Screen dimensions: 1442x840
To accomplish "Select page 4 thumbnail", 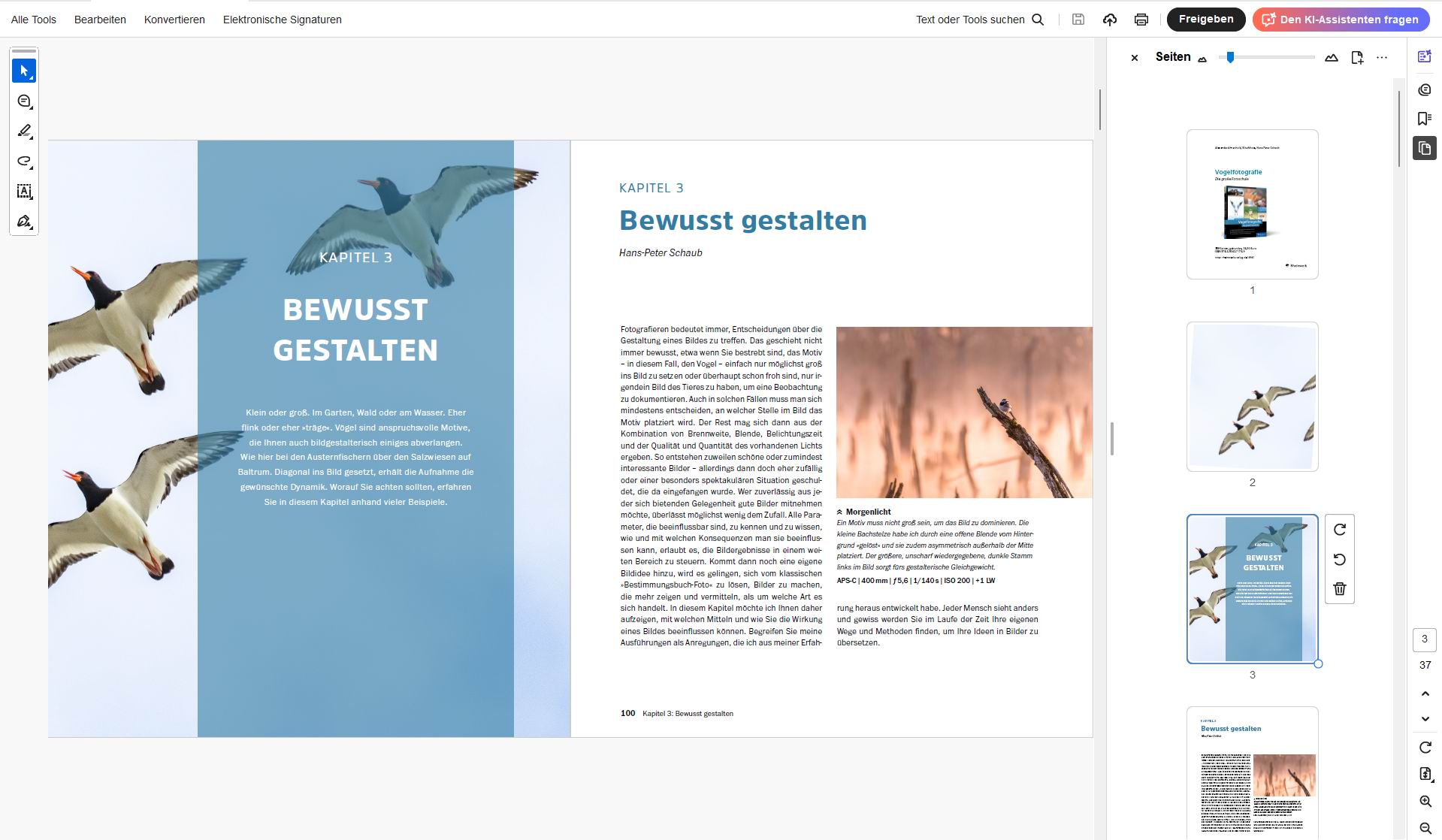I will 1253,773.
